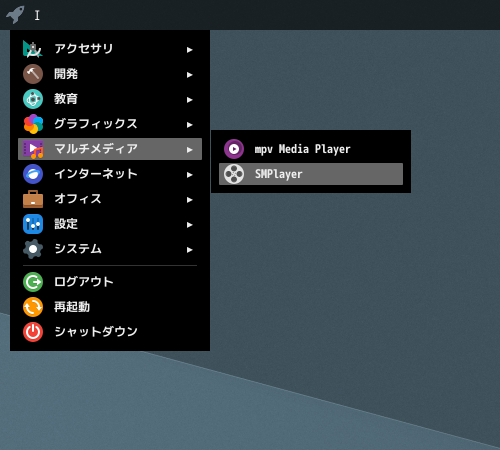Choose ログアウト to log out
Viewport: 500px width, 450px height.
click(110, 282)
